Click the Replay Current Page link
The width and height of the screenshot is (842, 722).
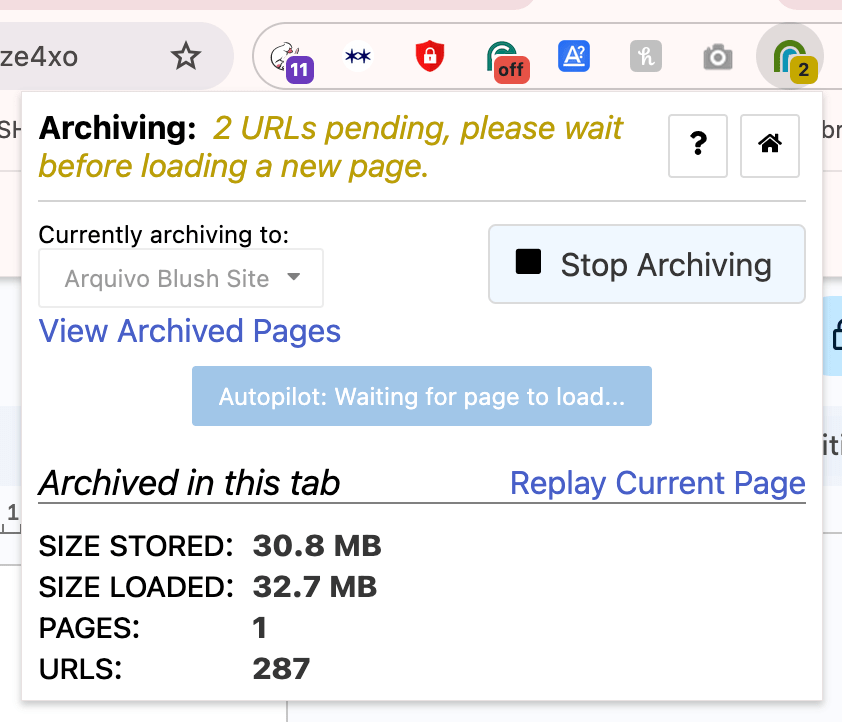[x=657, y=483]
